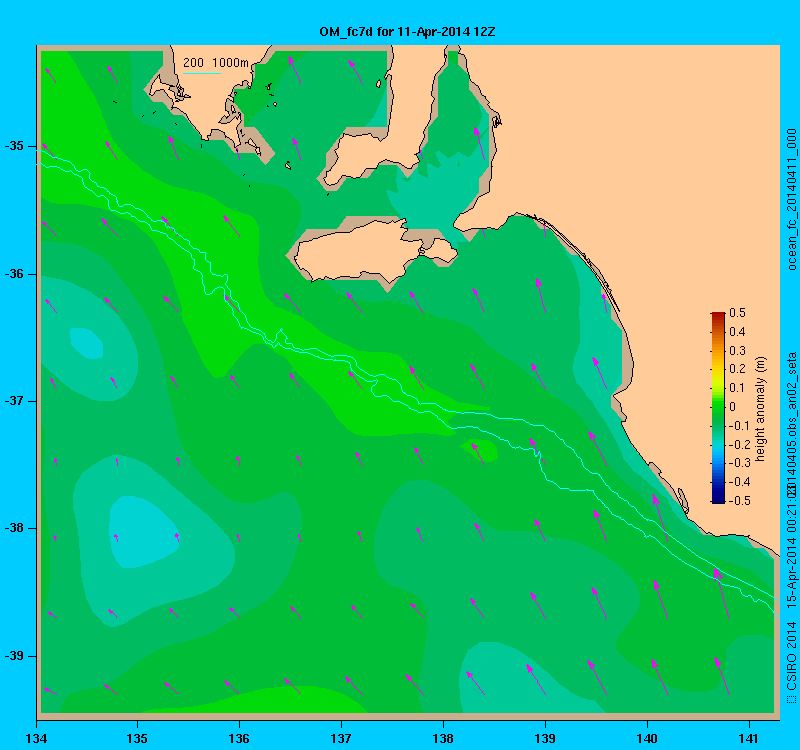Image resolution: width=800 pixels, height=750 pixels.
Task: Click the 139 longitude axis label
Action: point(545,738)
